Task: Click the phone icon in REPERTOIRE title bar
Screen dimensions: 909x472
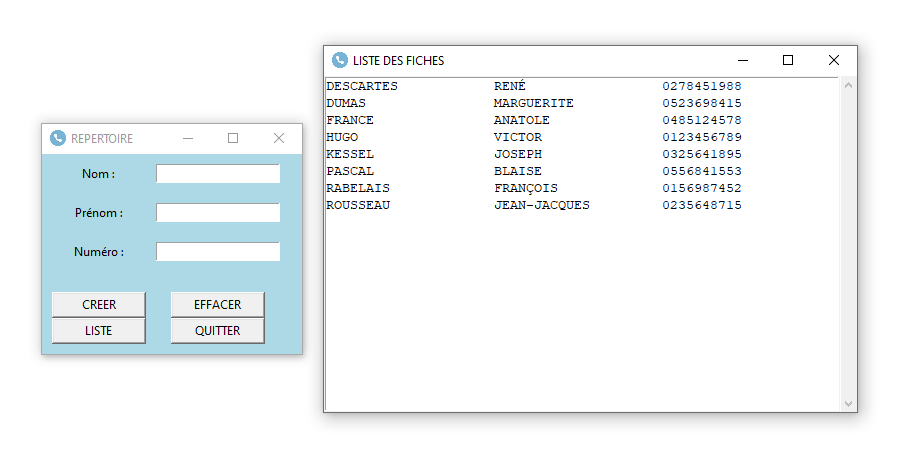Action: click(58, 139)
